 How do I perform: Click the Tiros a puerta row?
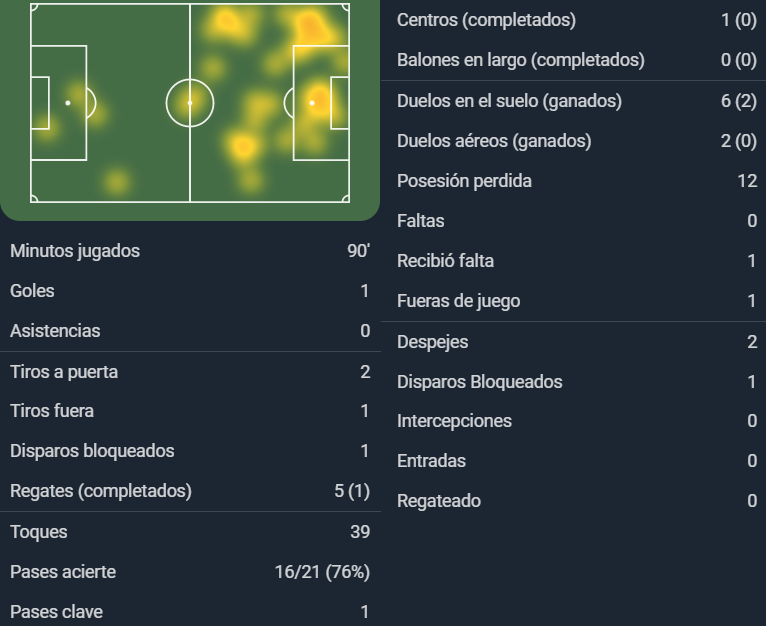click(x=190, y=372)
